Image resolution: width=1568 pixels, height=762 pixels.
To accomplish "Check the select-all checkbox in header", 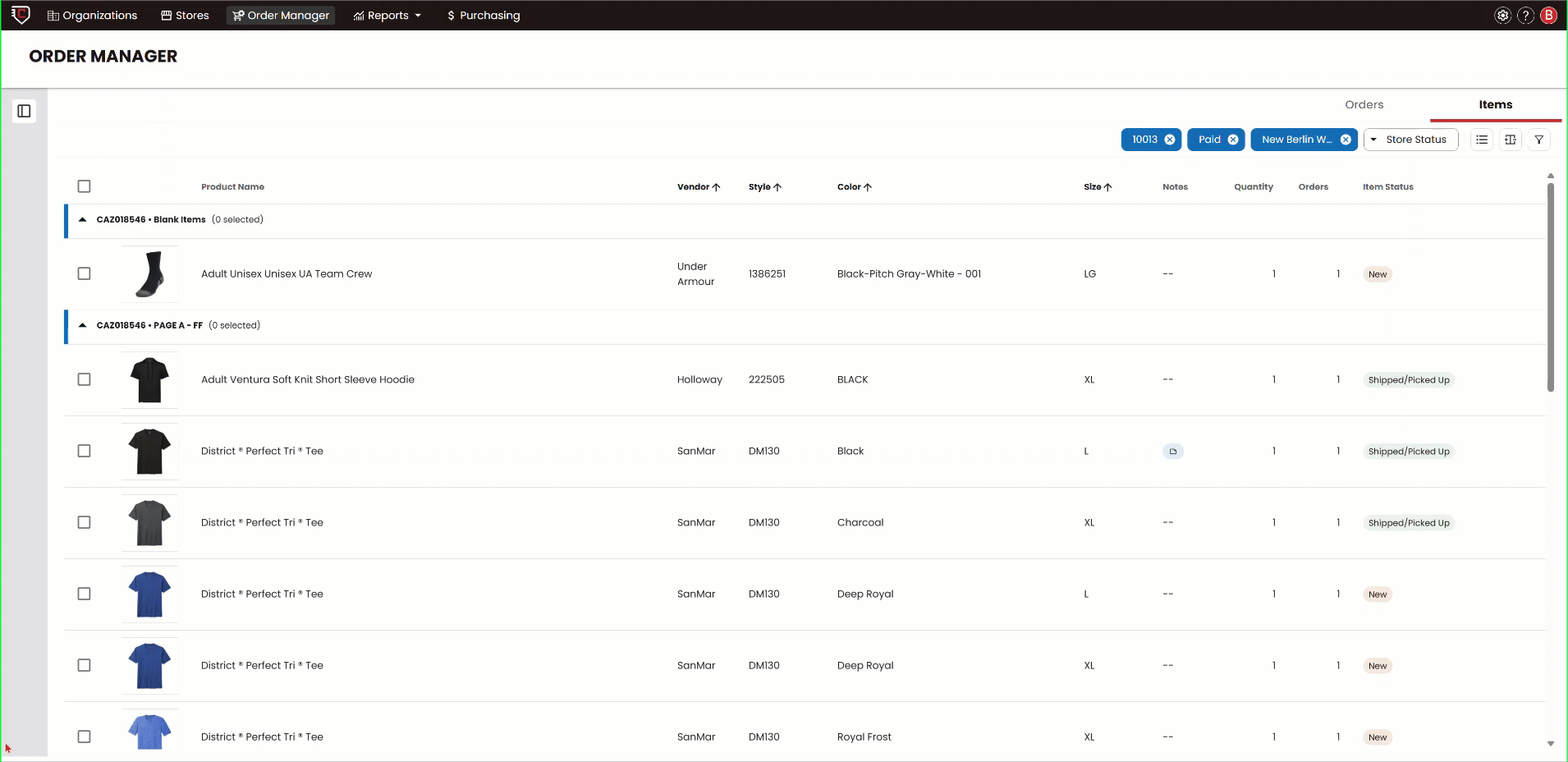I will pos(84,186).
